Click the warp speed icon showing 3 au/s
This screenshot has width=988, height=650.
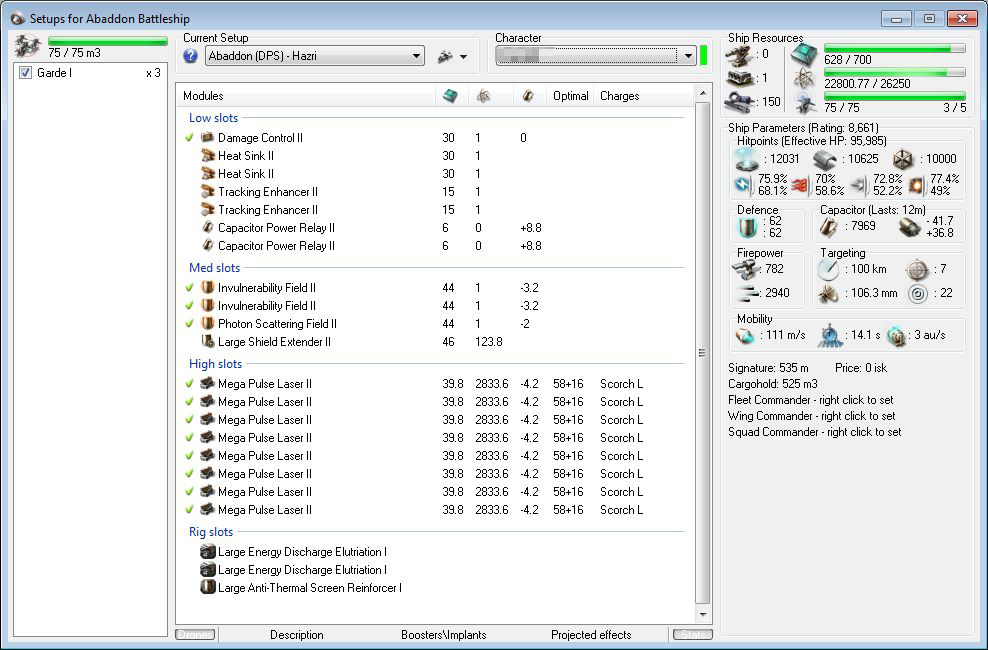point(896,336)
